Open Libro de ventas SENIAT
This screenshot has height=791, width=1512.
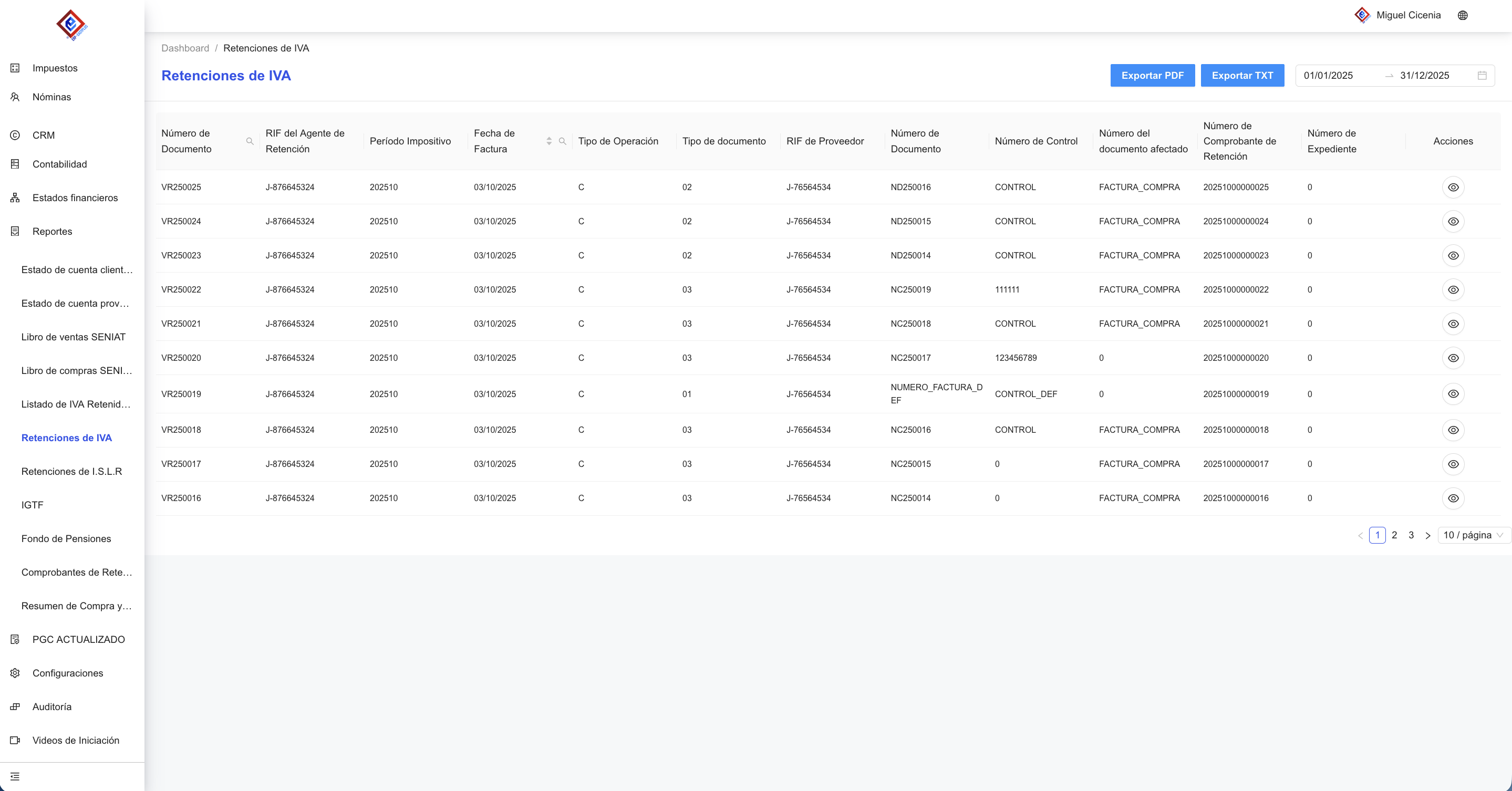pyautogui.click(x=74, y=337)
